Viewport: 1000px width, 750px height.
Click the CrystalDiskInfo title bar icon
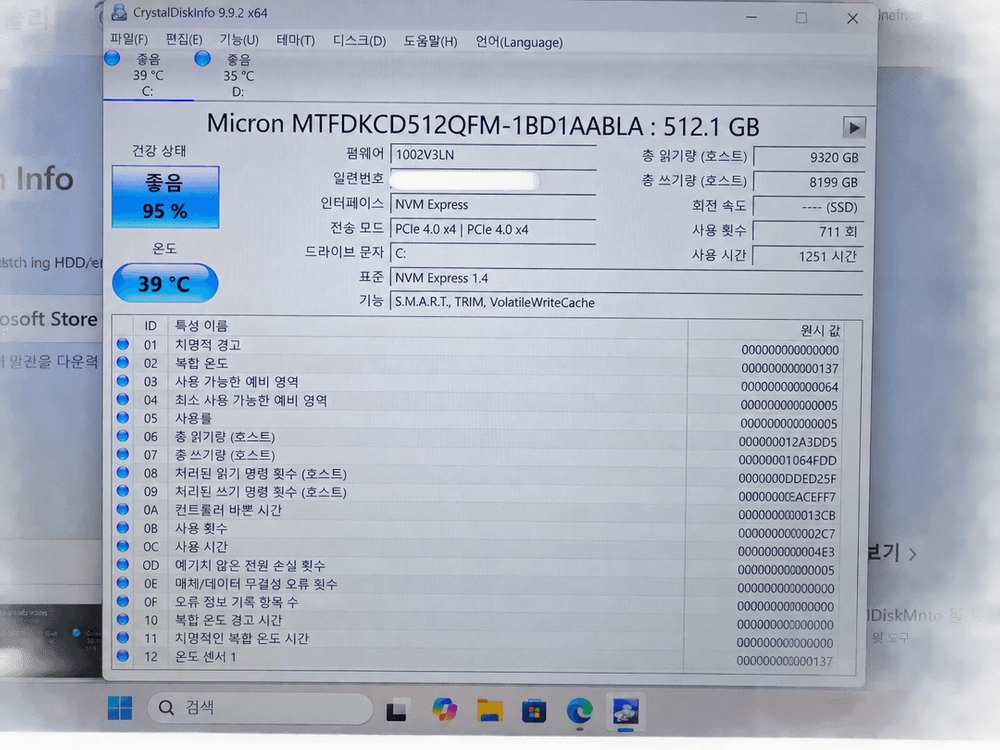point(119,12)
